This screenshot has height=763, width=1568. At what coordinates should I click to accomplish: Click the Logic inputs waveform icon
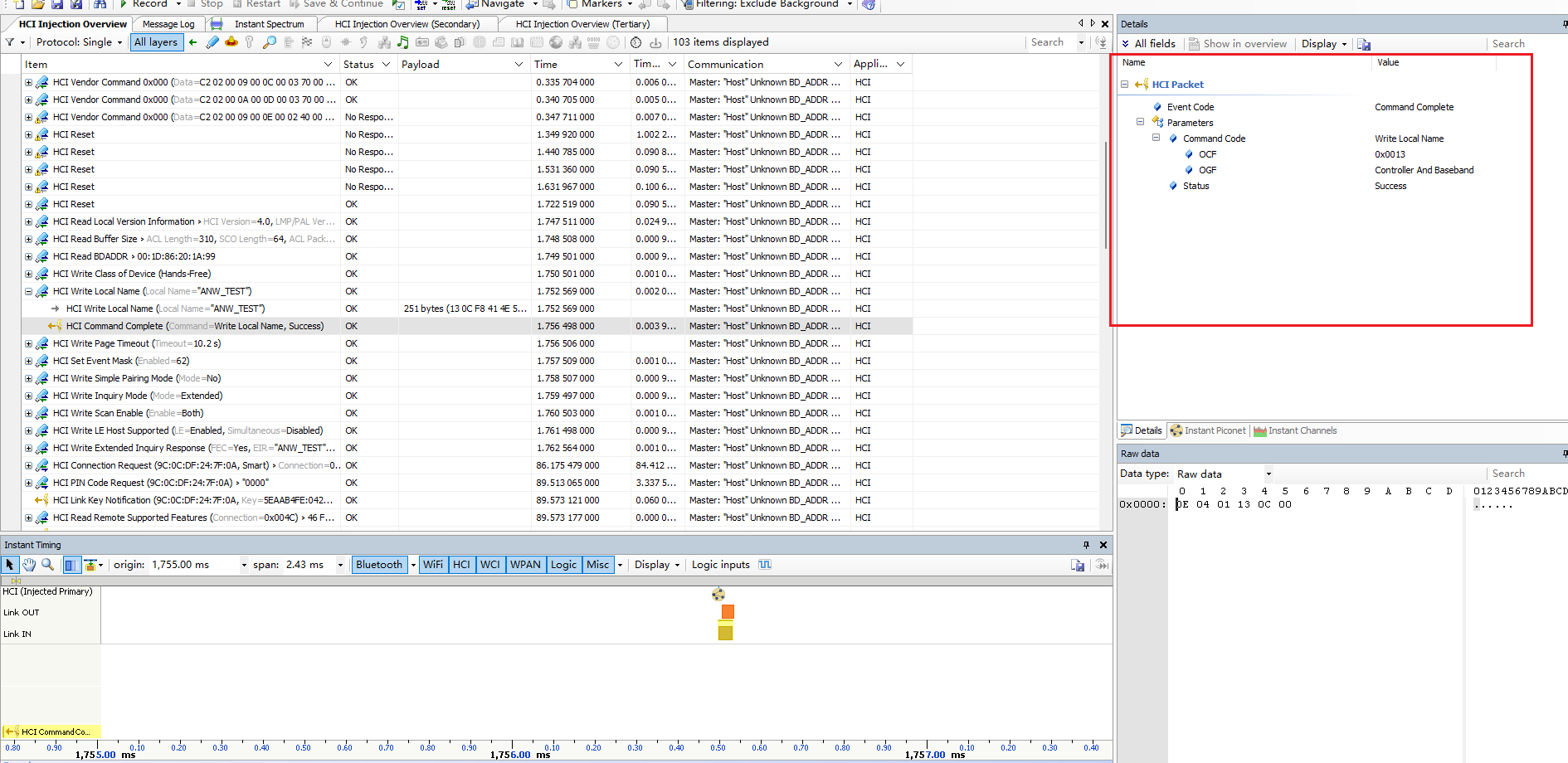pos(765,565)
